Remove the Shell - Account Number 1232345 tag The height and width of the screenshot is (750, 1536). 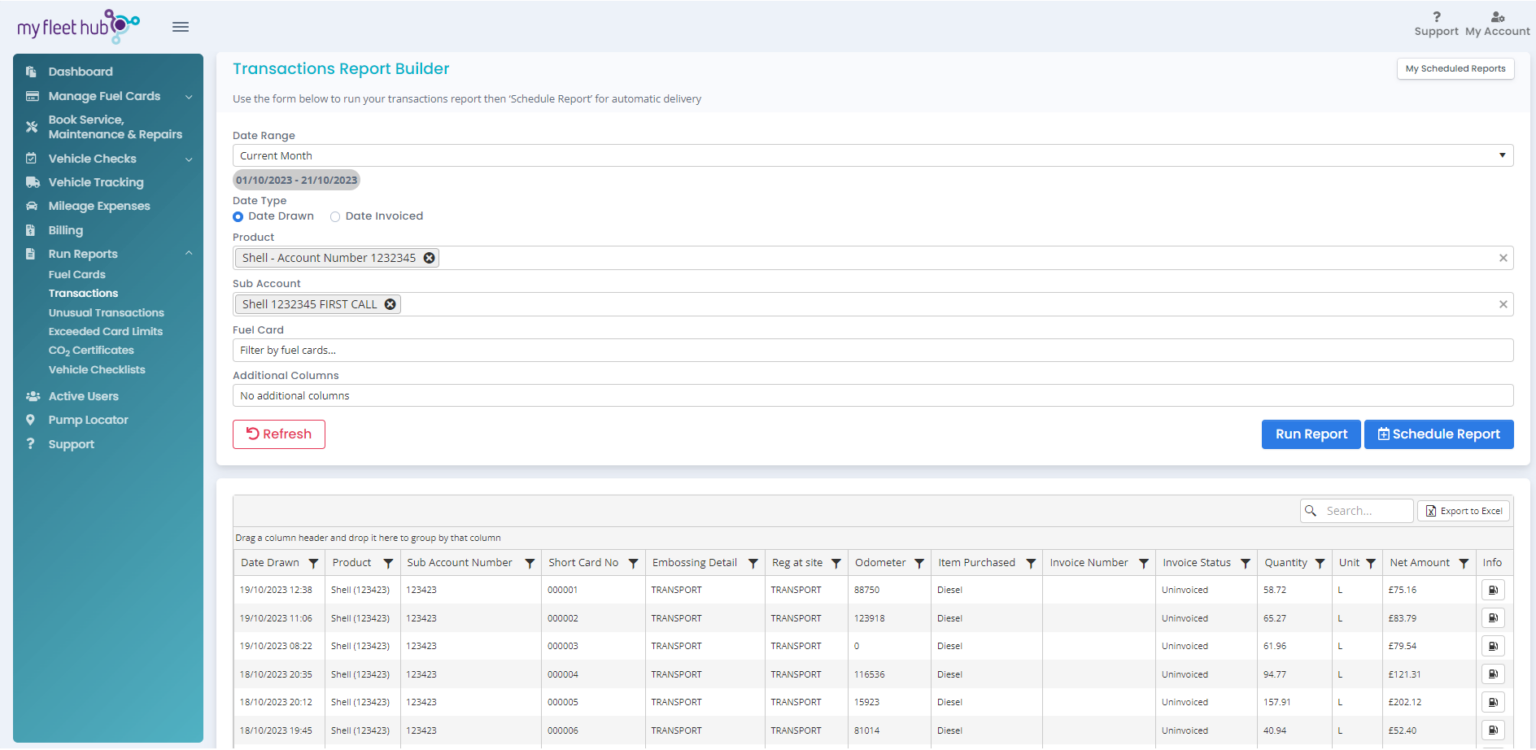[429, 258]
